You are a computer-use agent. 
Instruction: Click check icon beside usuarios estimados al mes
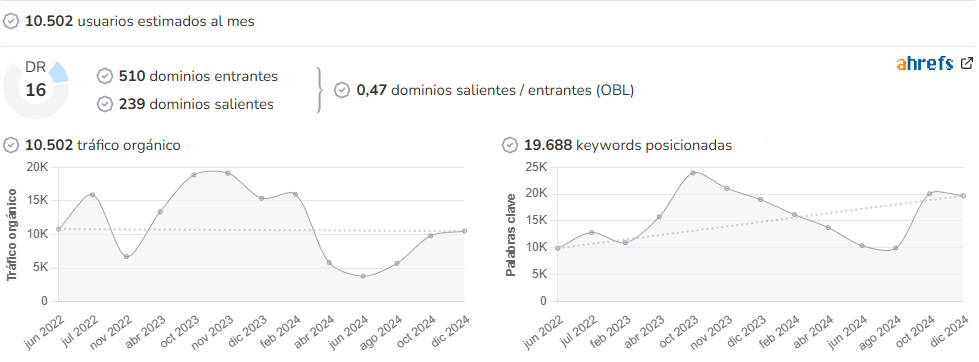(x=11, y=21)
